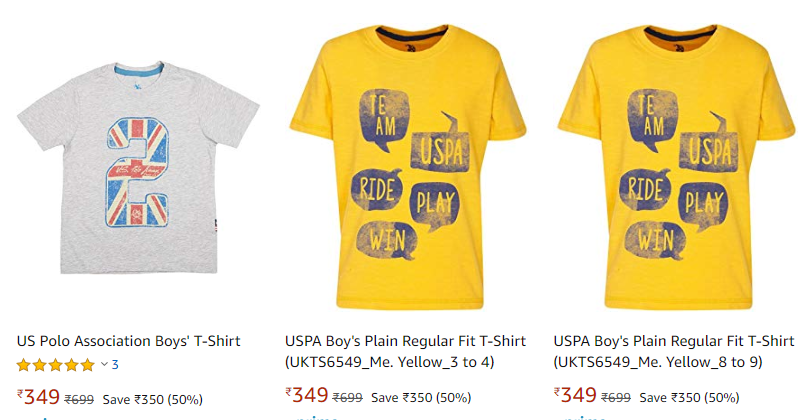Click the ₹349 price of the Yellow_3 to 4 shirt
This screenshot has height=420, width=804.
point(307,395)
